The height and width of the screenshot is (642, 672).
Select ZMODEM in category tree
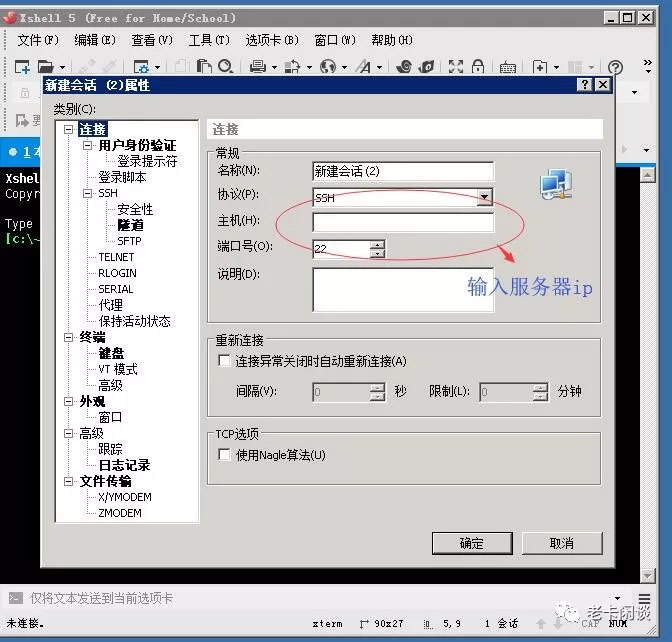120,513
